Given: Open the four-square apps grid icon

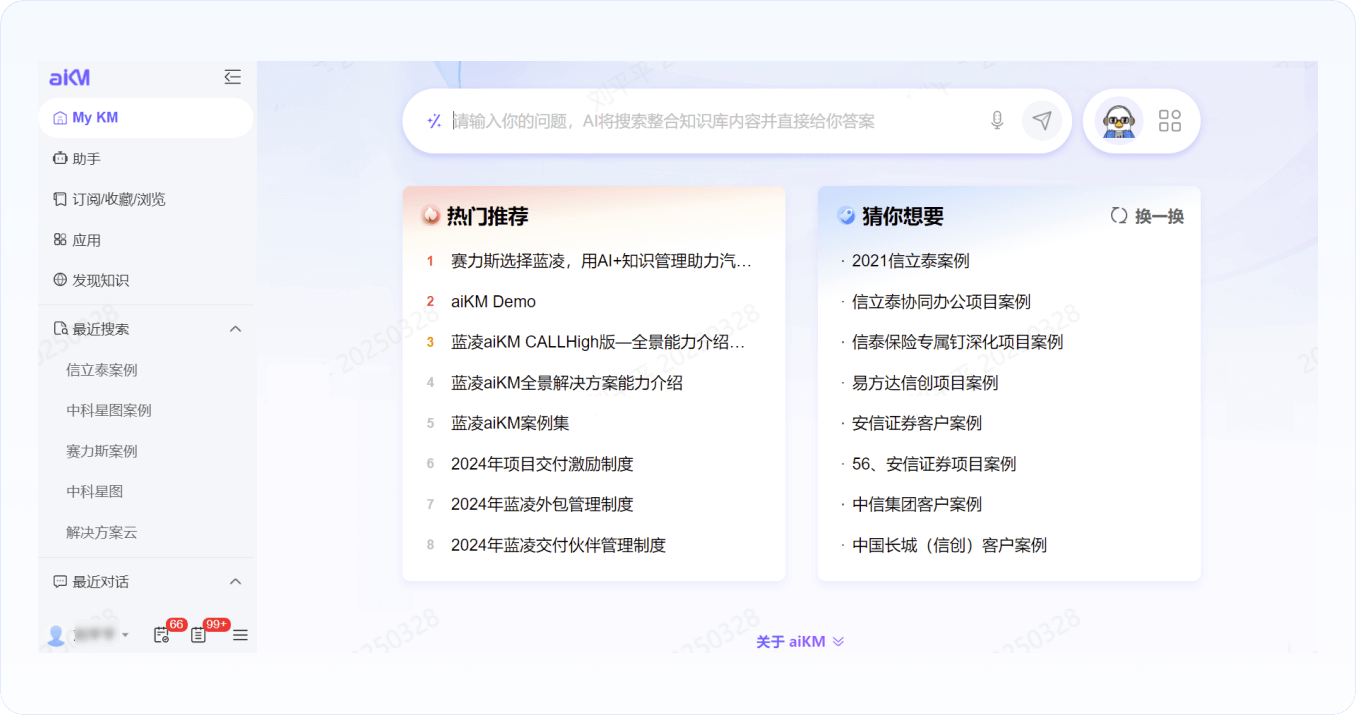Looking at the screenshot, I should [x=1169, y=121].
